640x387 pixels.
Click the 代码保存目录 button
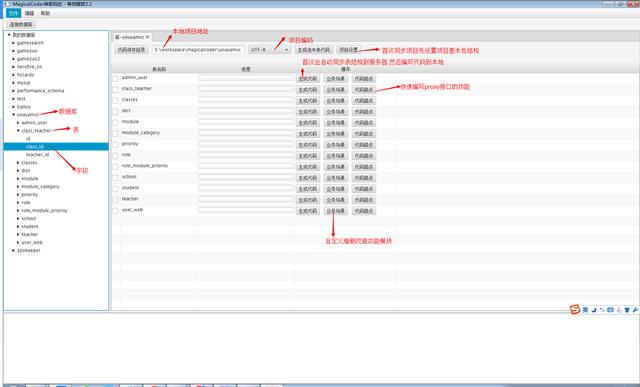[131, 49]
